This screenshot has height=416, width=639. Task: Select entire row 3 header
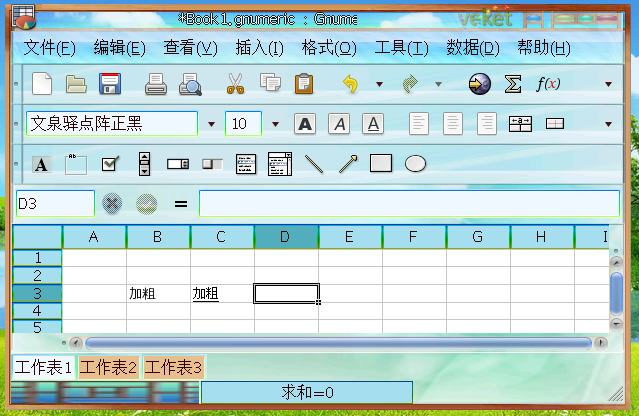pyautogui.click(x=37, y=293)
